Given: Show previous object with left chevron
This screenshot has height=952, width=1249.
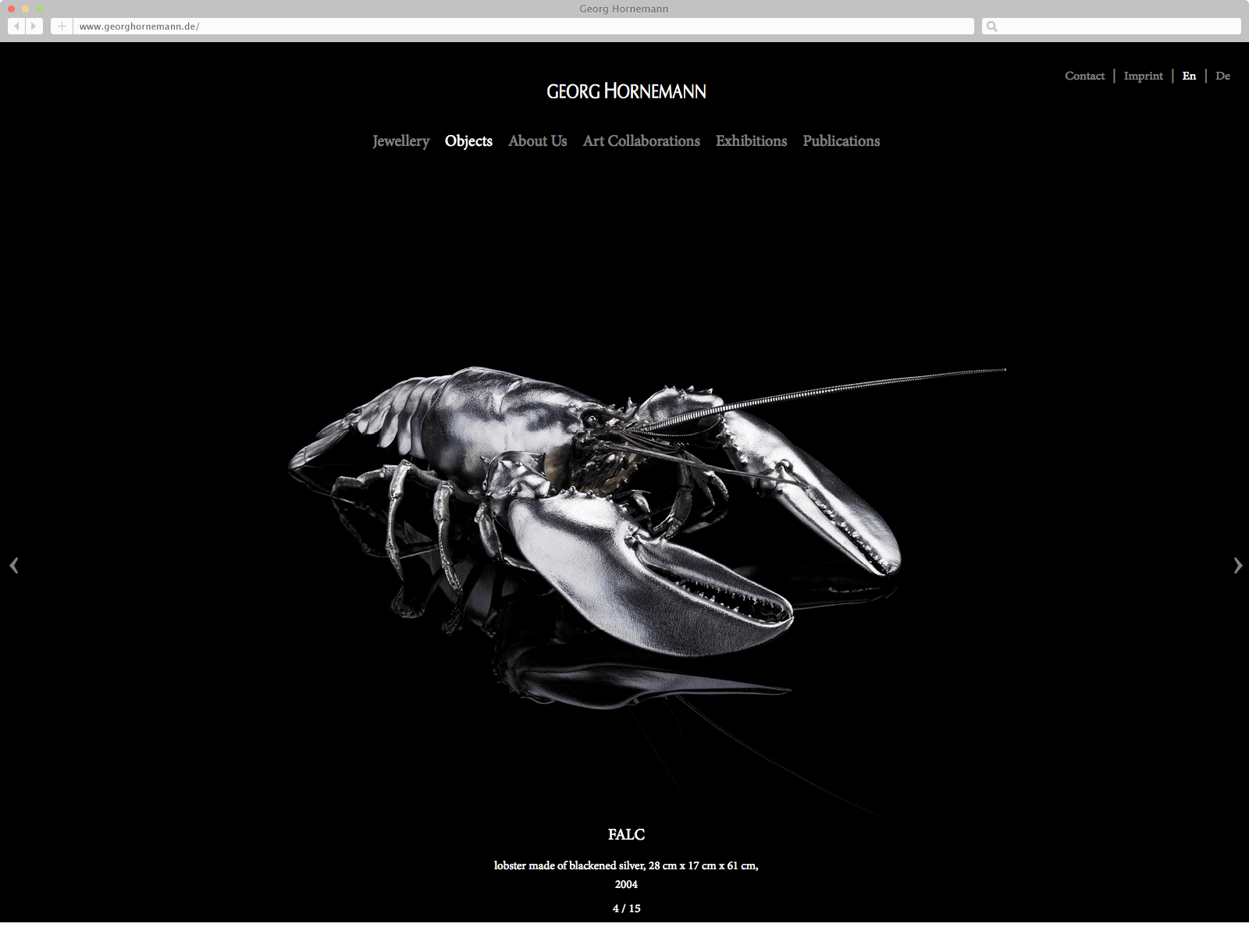Looking at the screenshot, I should [x=14, y=565].
